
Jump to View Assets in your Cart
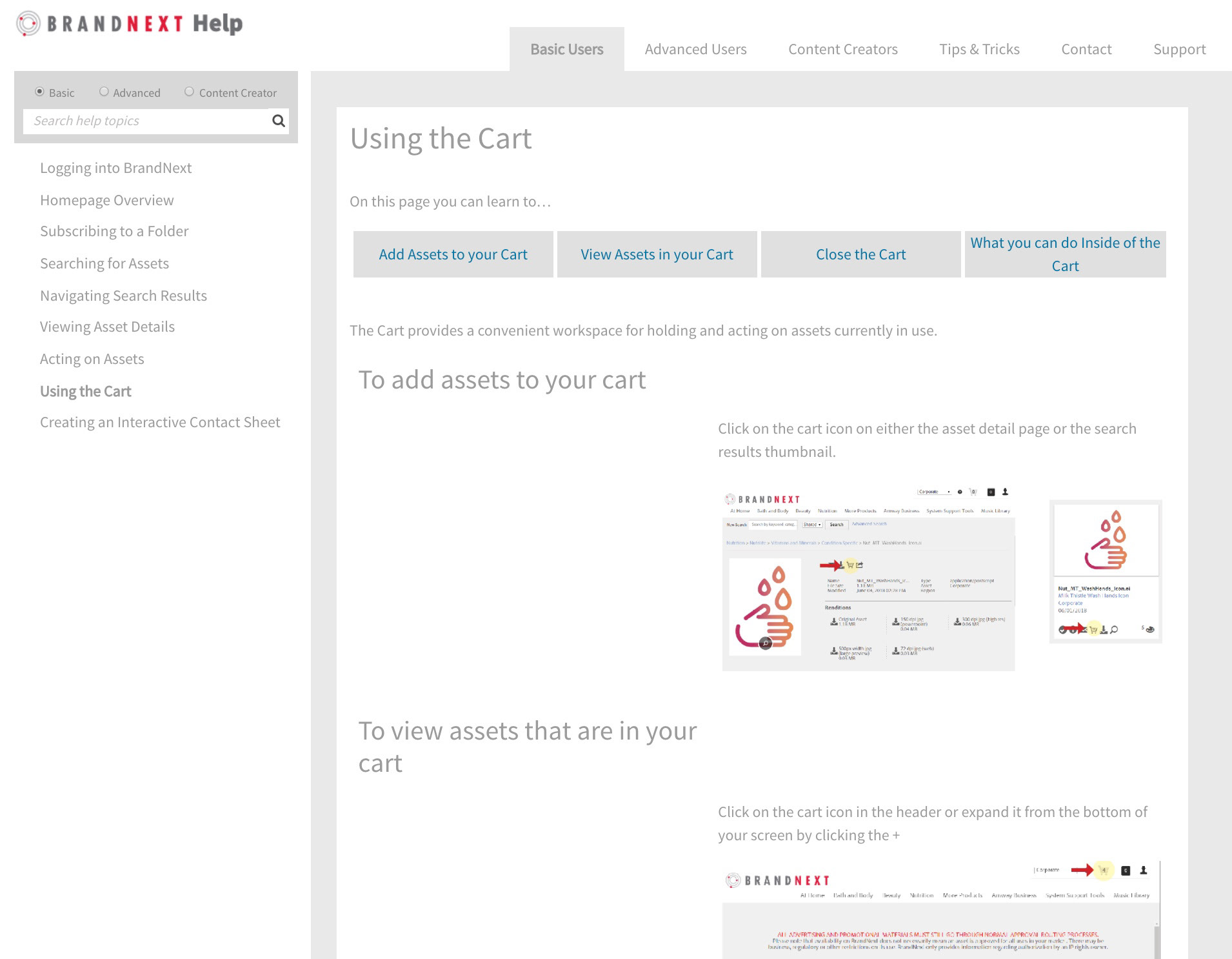657,254
